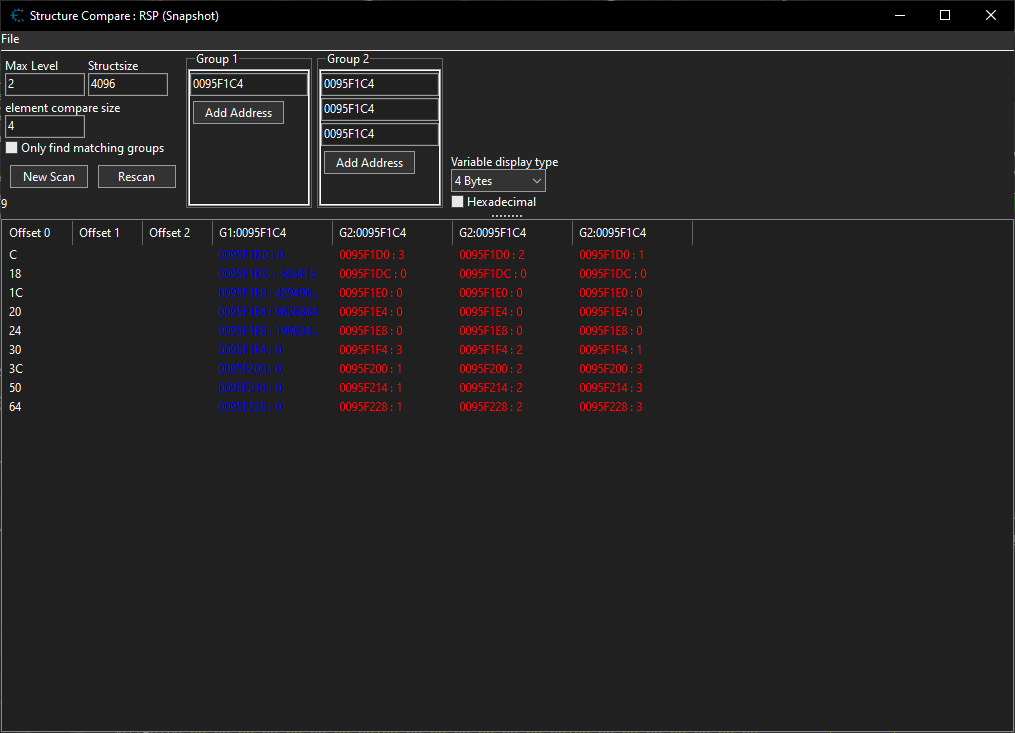1015x733 pixels.
Task: Edit the Structsize value
Action: [127, 84]
